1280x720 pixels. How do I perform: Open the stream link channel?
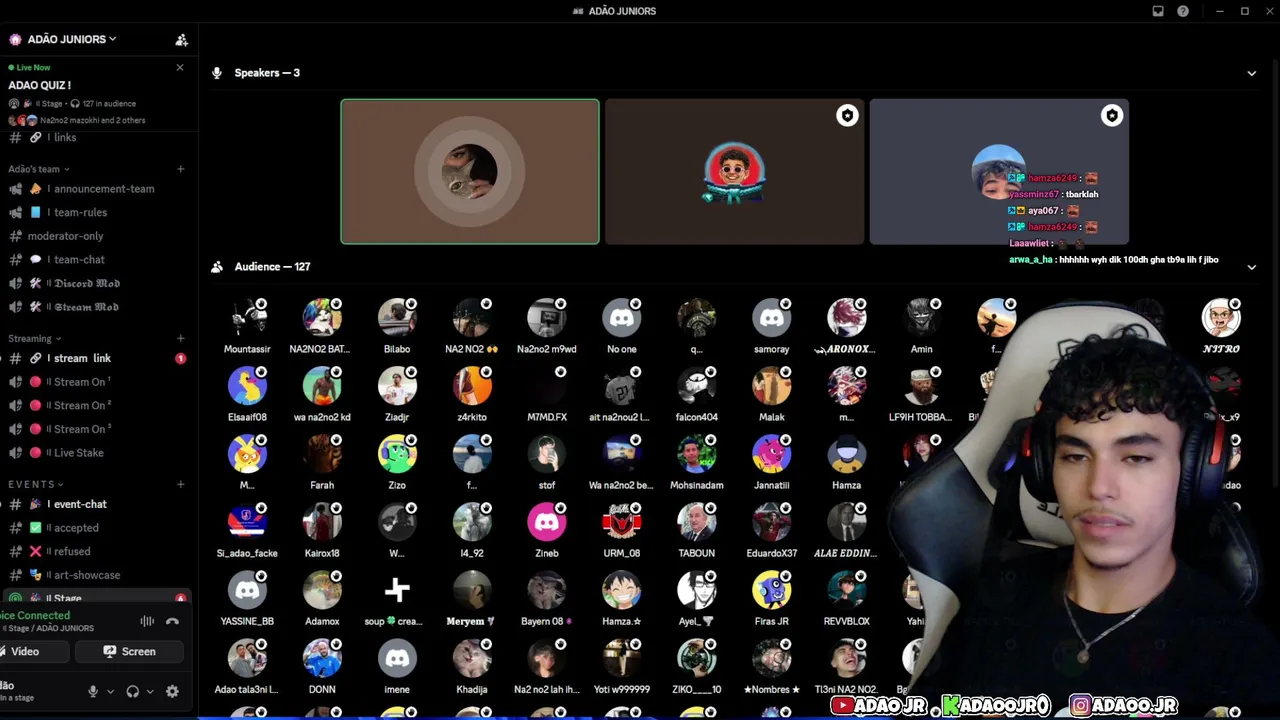click(x=96, y=358)
